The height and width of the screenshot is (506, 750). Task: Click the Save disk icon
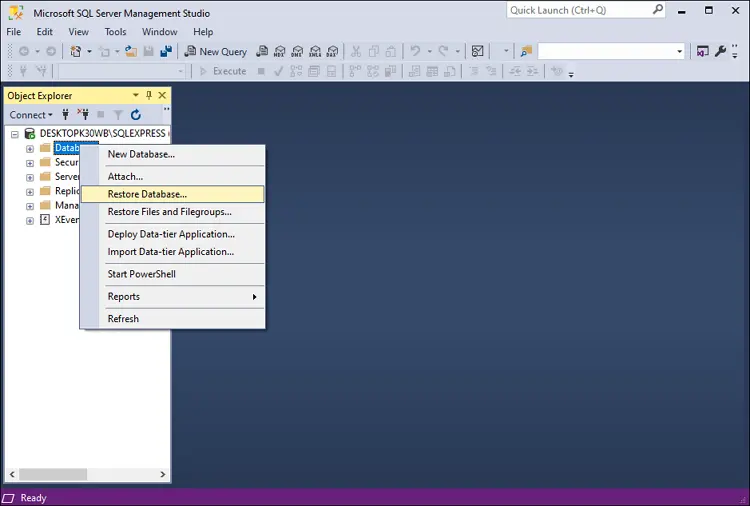pyautogui.click(x=149, y=51)
